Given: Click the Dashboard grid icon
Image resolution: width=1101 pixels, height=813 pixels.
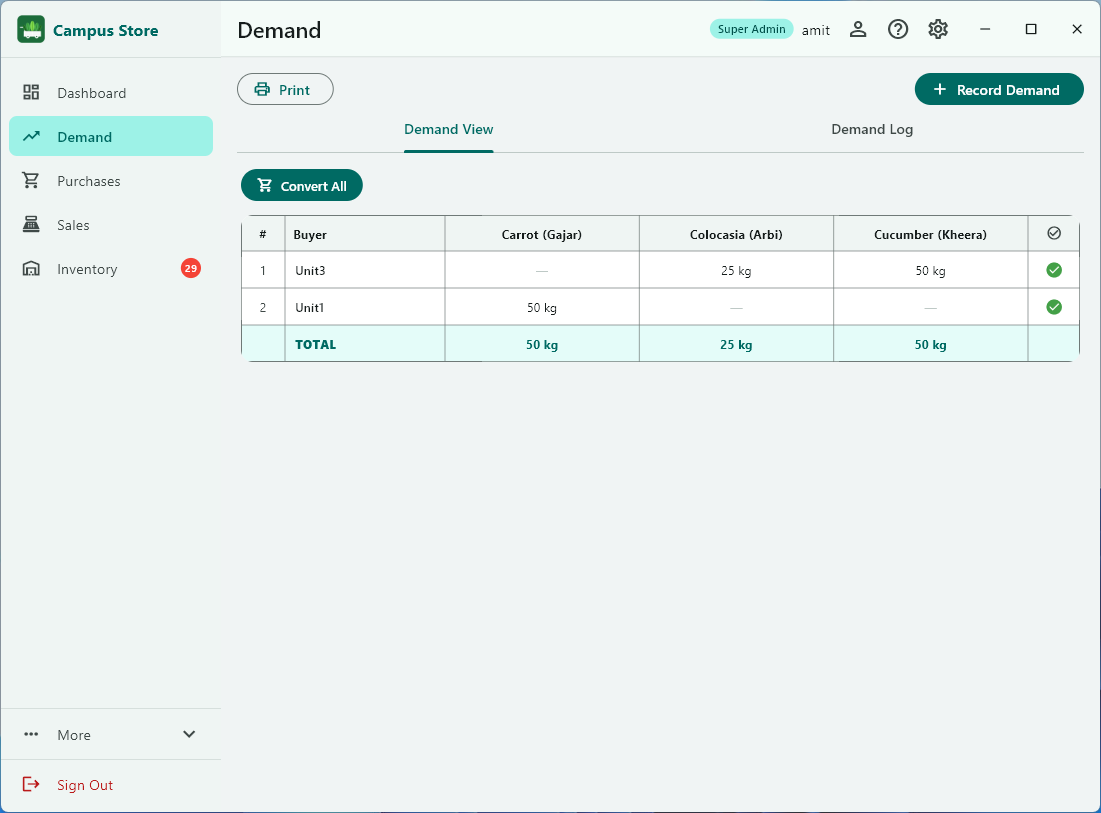Looking at the screenshot, I should [31, 92].
